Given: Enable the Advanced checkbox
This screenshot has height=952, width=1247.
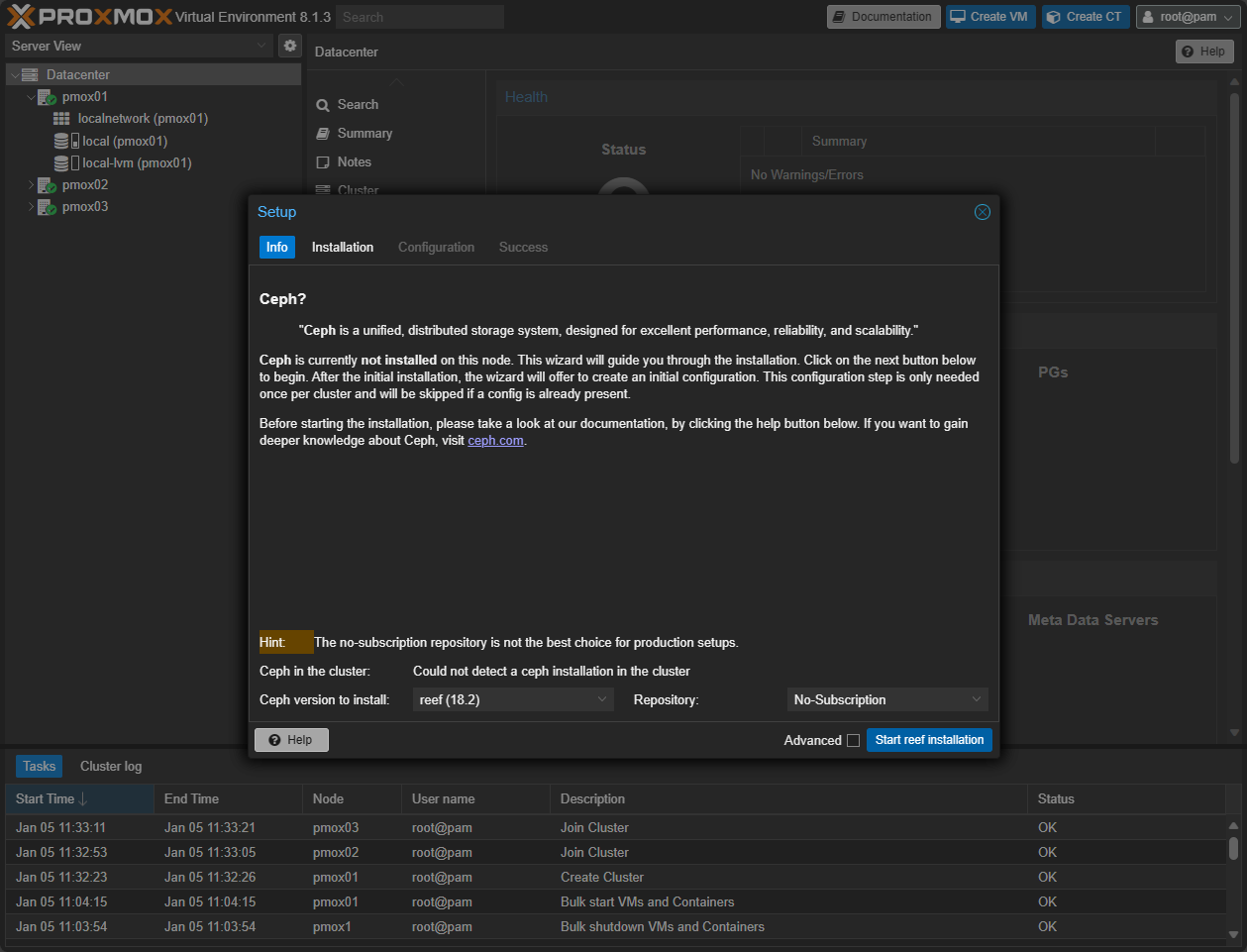Looking at the screenshot, I should point(853,741).
